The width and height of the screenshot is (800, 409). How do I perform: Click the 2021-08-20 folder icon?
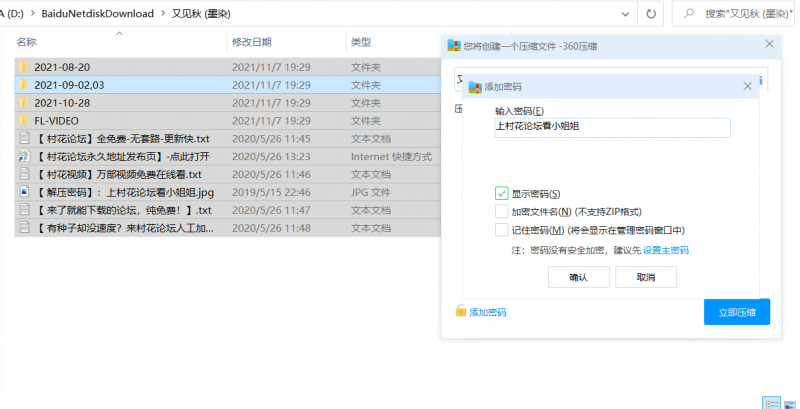(x=23, y=66)
